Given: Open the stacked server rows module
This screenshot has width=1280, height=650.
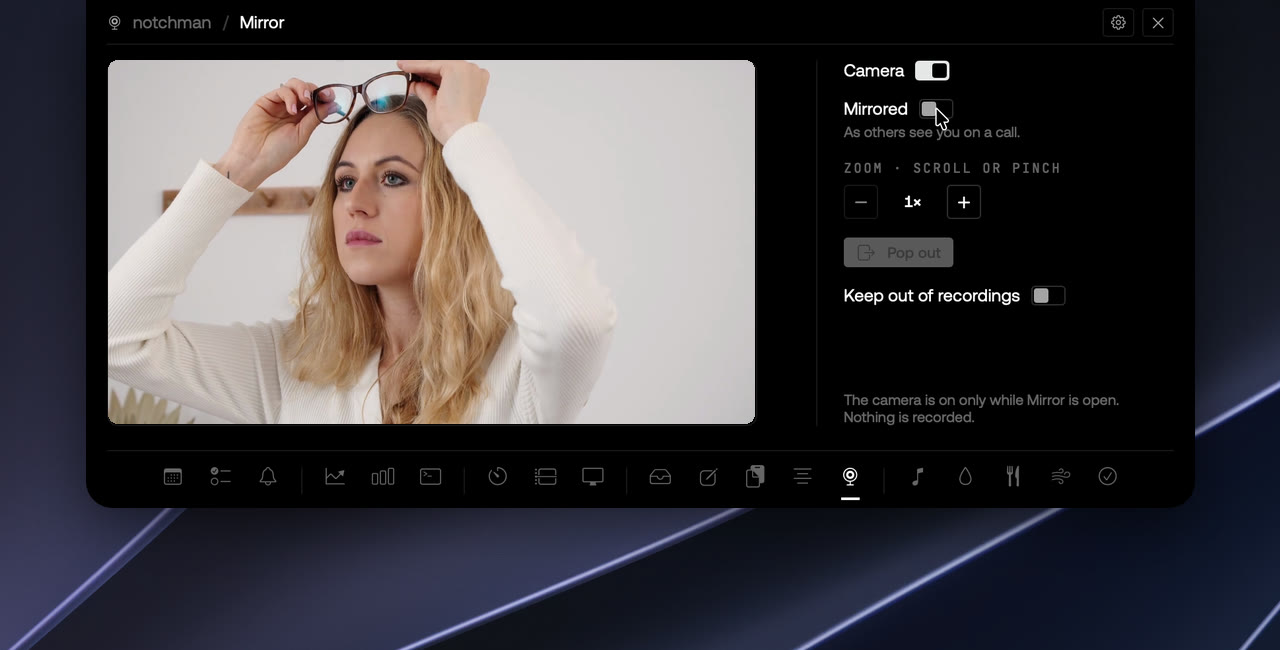Looking at the screenshot, I should (545, 477).
